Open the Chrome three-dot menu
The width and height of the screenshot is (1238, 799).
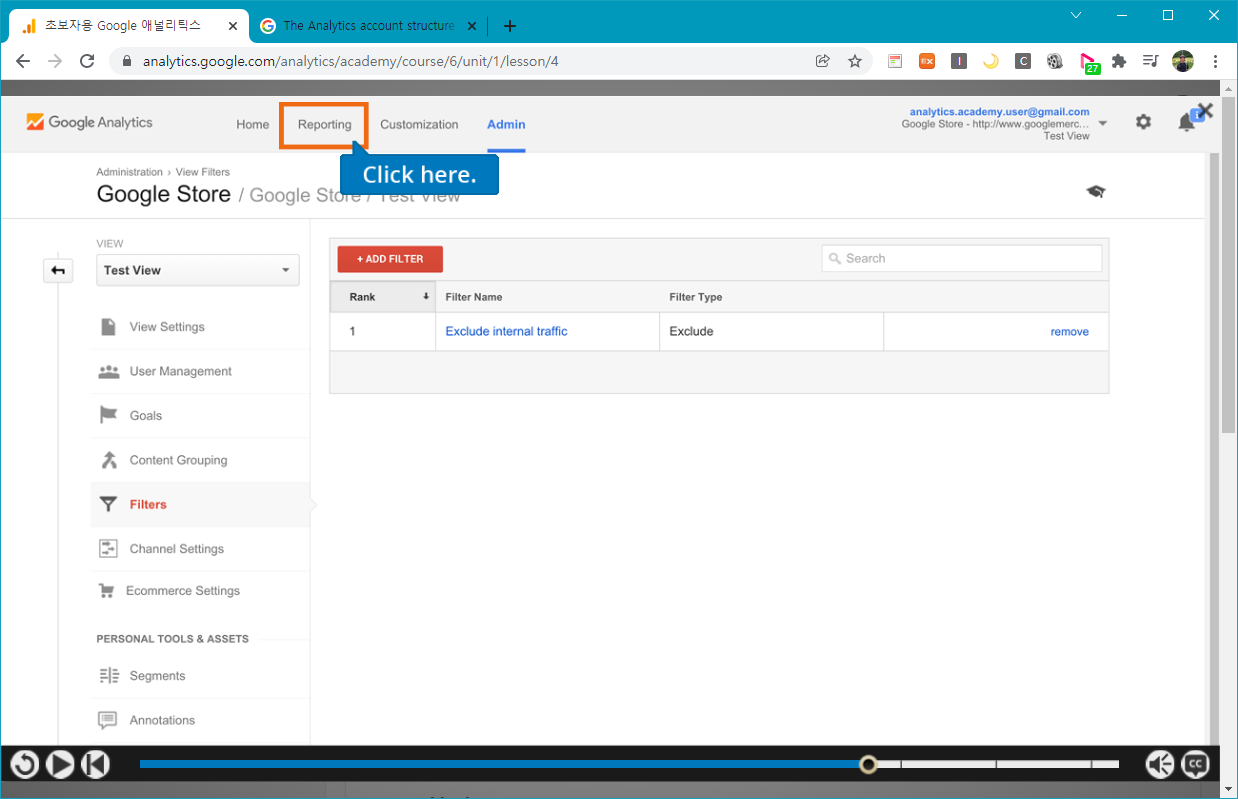[x=1215, y=61]
